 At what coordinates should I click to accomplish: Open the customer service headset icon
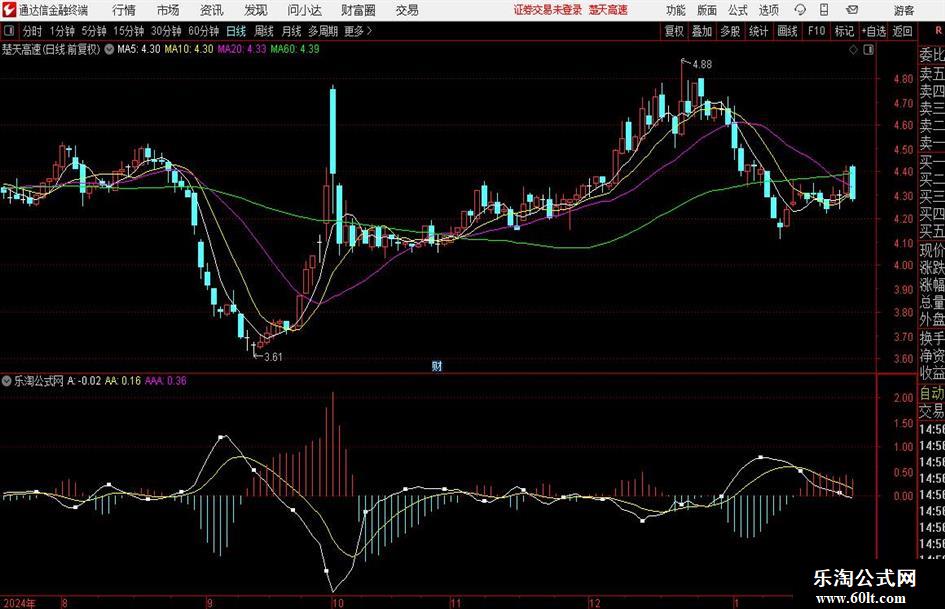coord(800,10)
